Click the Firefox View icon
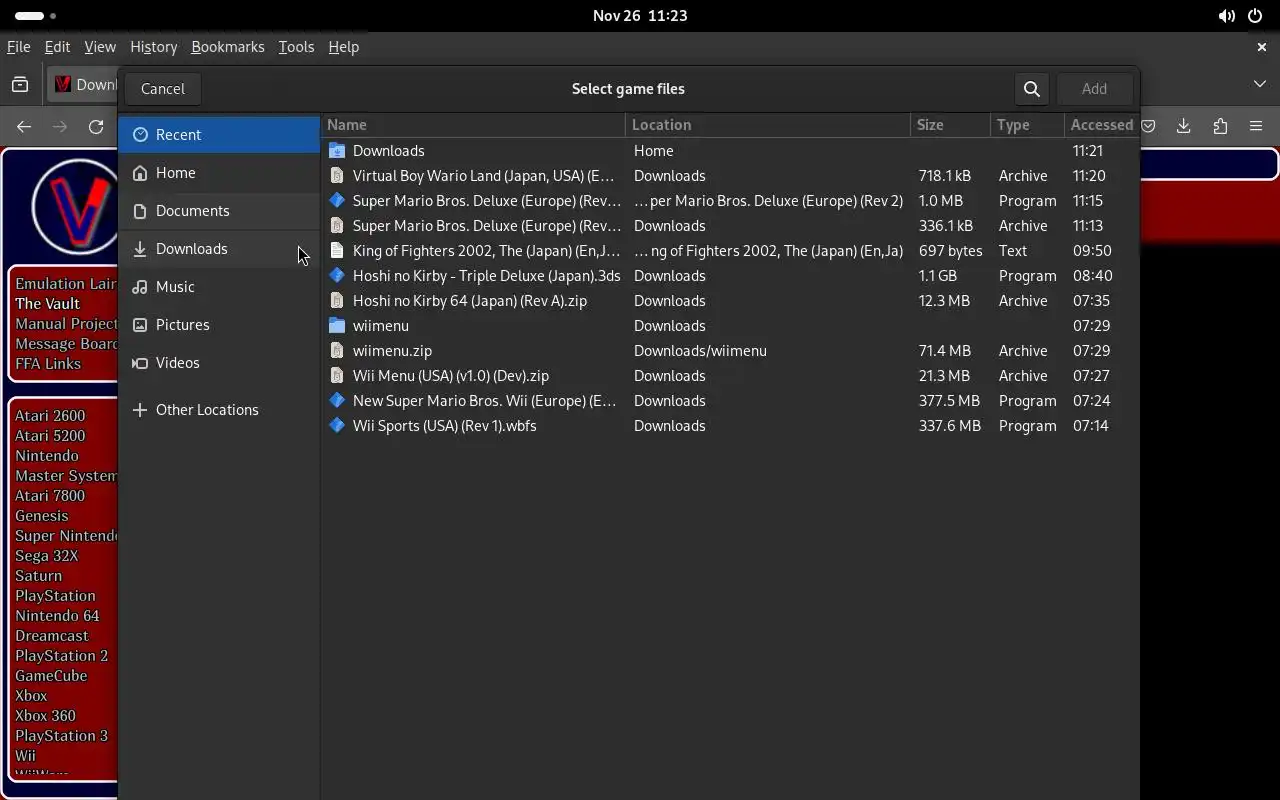 [x=20, y=85]
